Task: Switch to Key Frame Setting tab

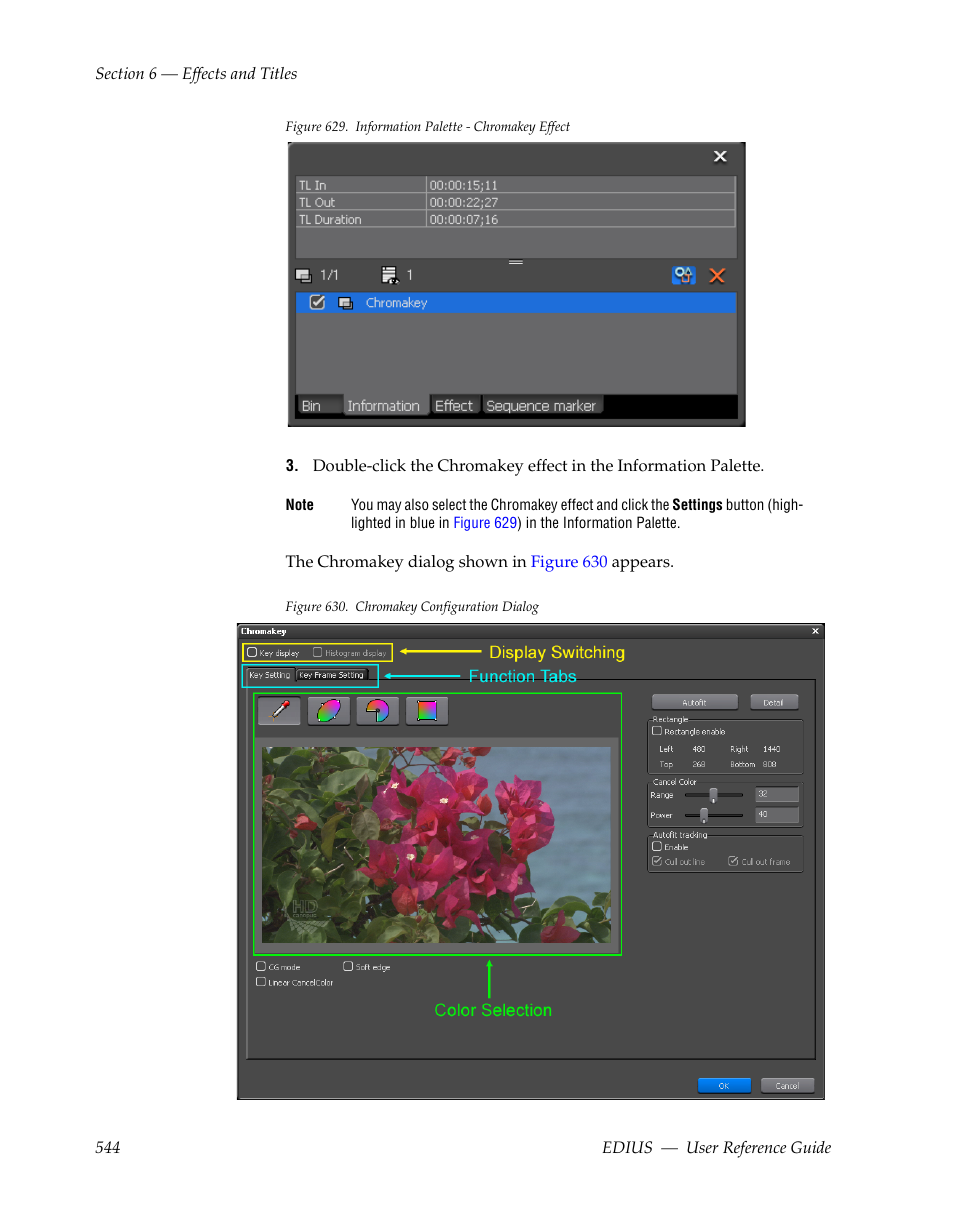Action: pos(332,675)
